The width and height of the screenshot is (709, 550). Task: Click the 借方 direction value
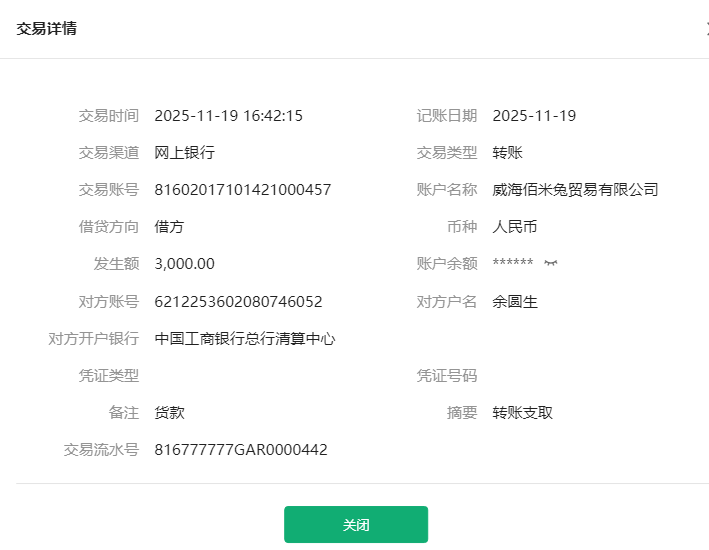(x=170, y=227)
